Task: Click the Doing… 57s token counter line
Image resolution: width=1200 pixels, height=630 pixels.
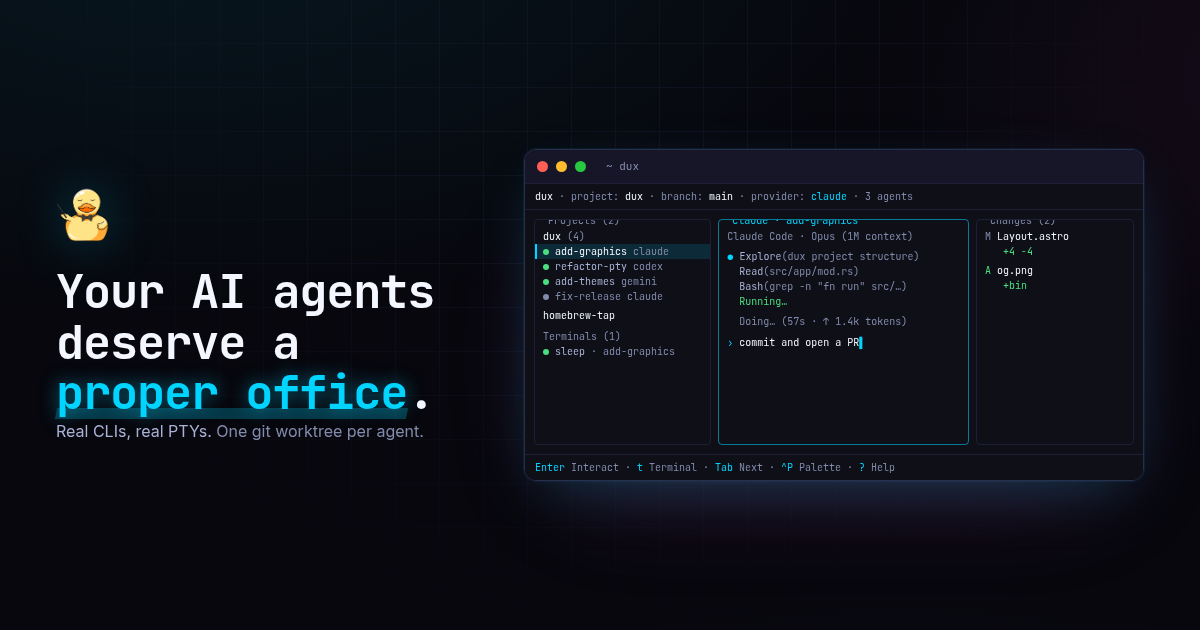Action: (823, 322)
